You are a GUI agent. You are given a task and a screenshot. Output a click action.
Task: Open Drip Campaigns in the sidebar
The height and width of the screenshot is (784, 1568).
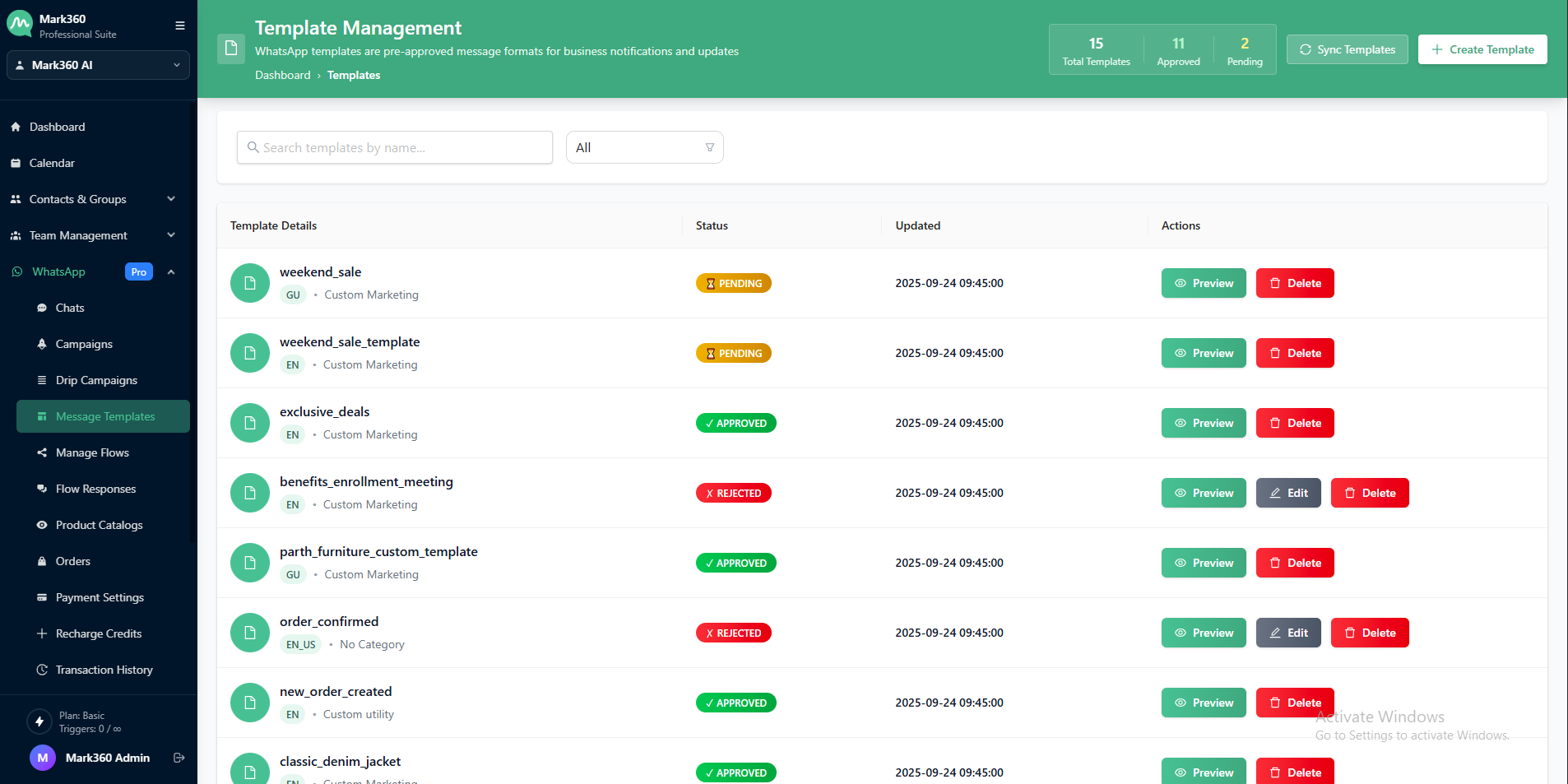[x=96, y=380]
